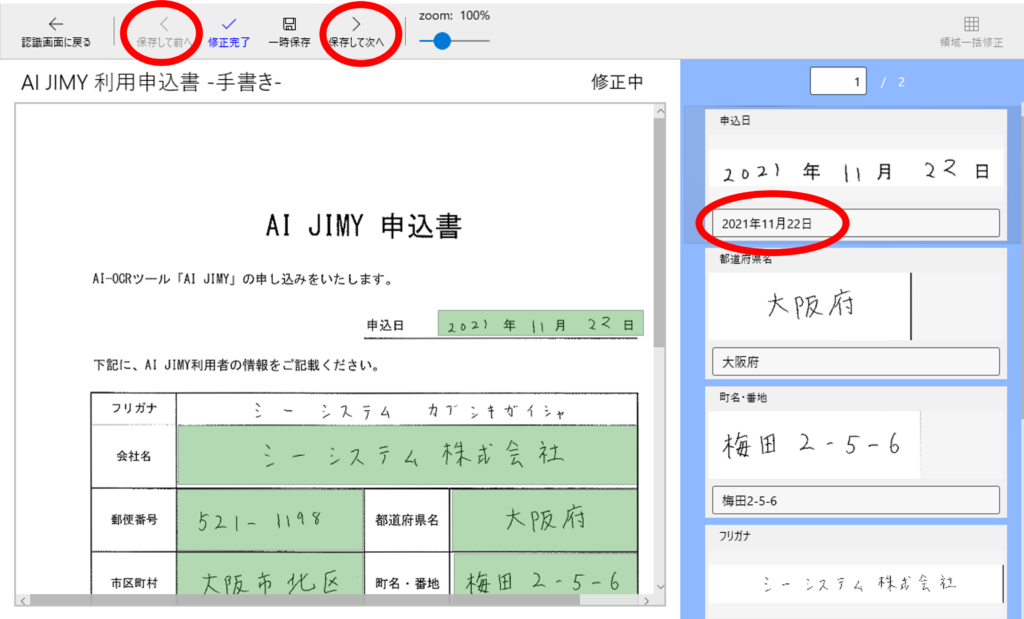Edit the 2021年11月22日 recognized text field
This screenshot has width=1024, height=619.
[856, 223]
